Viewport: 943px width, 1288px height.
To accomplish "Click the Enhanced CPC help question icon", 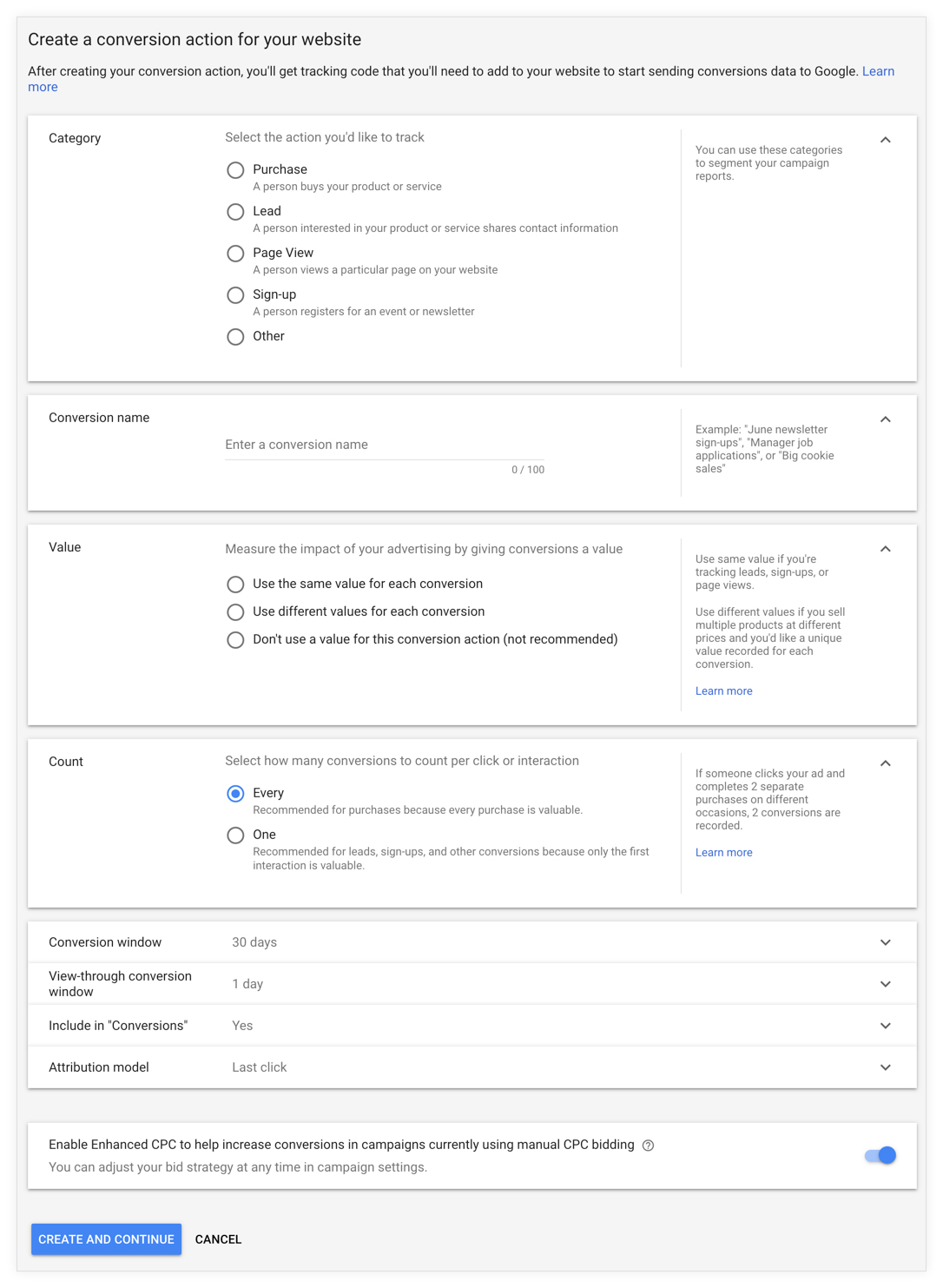I will [648, 1146].
